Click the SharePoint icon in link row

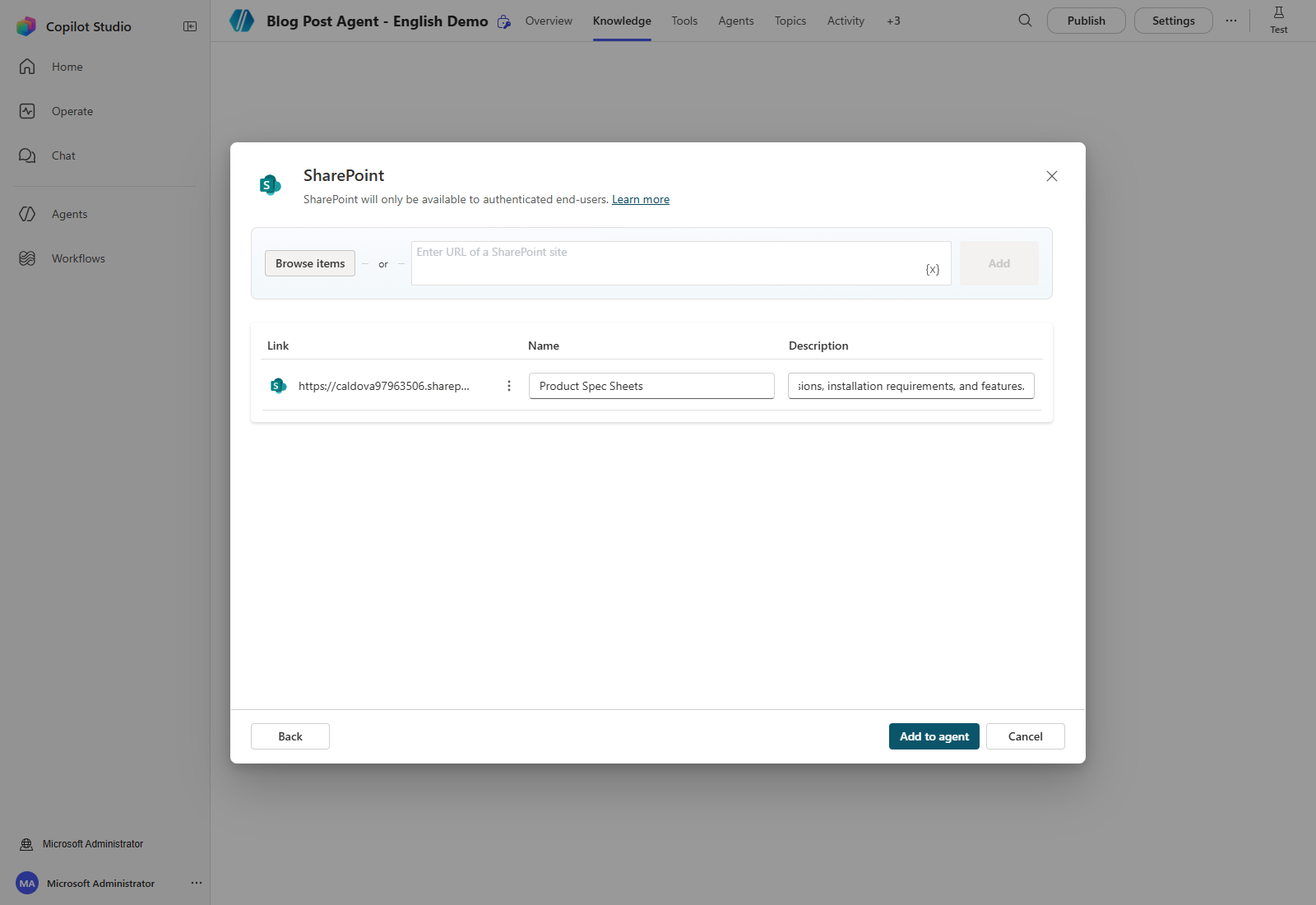click(x=279, y=386)
